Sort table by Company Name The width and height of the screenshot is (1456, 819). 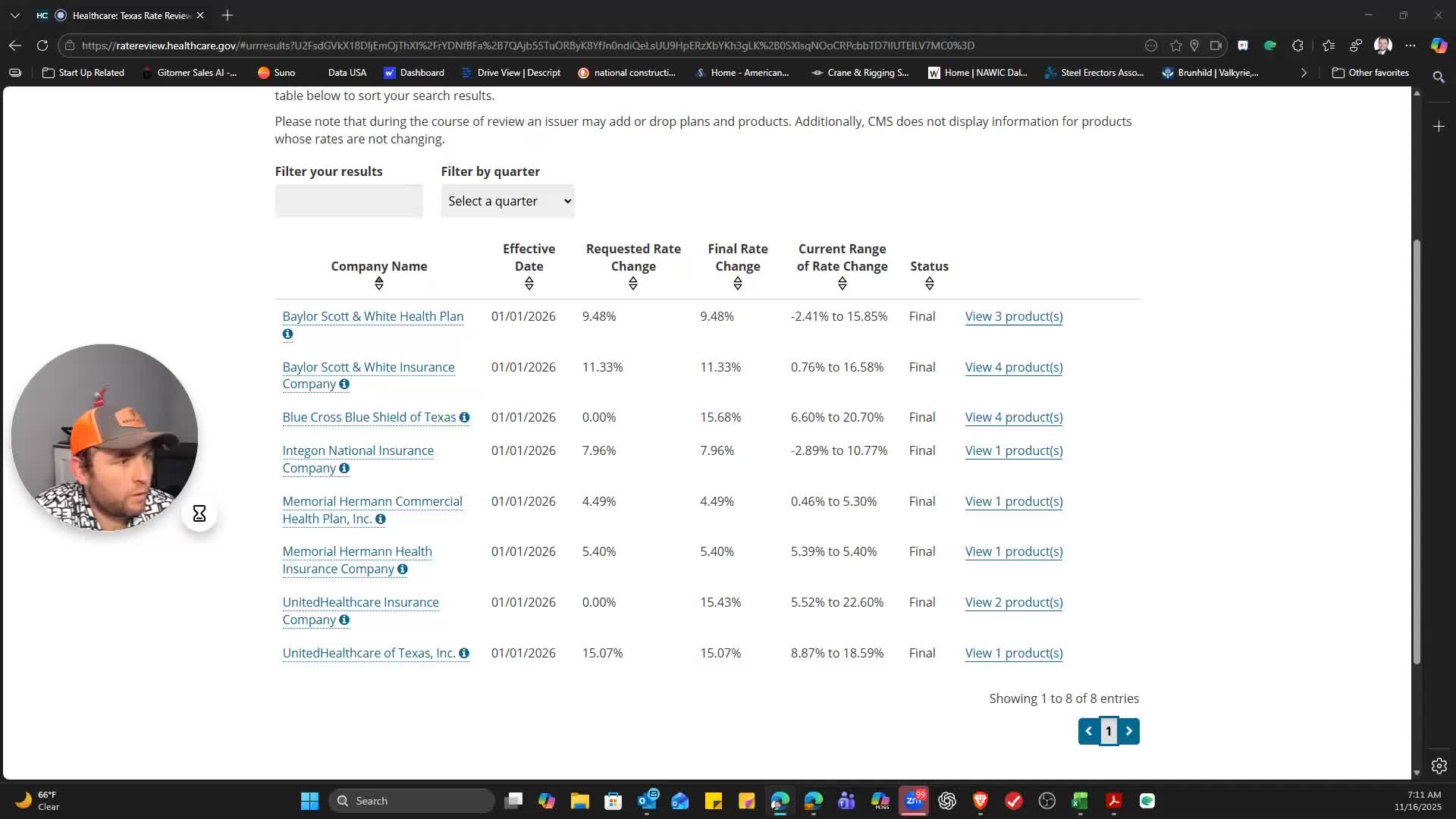[x=379, y=284]
